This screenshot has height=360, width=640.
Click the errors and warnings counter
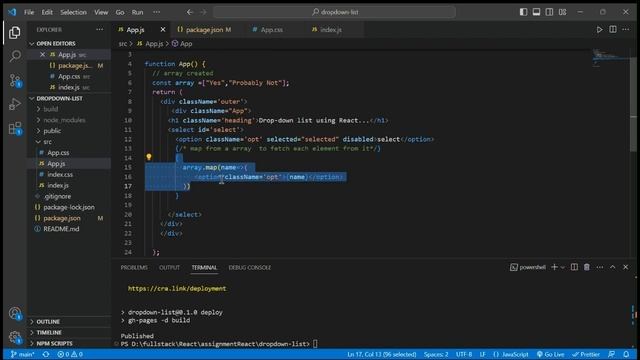pos(70,354)
